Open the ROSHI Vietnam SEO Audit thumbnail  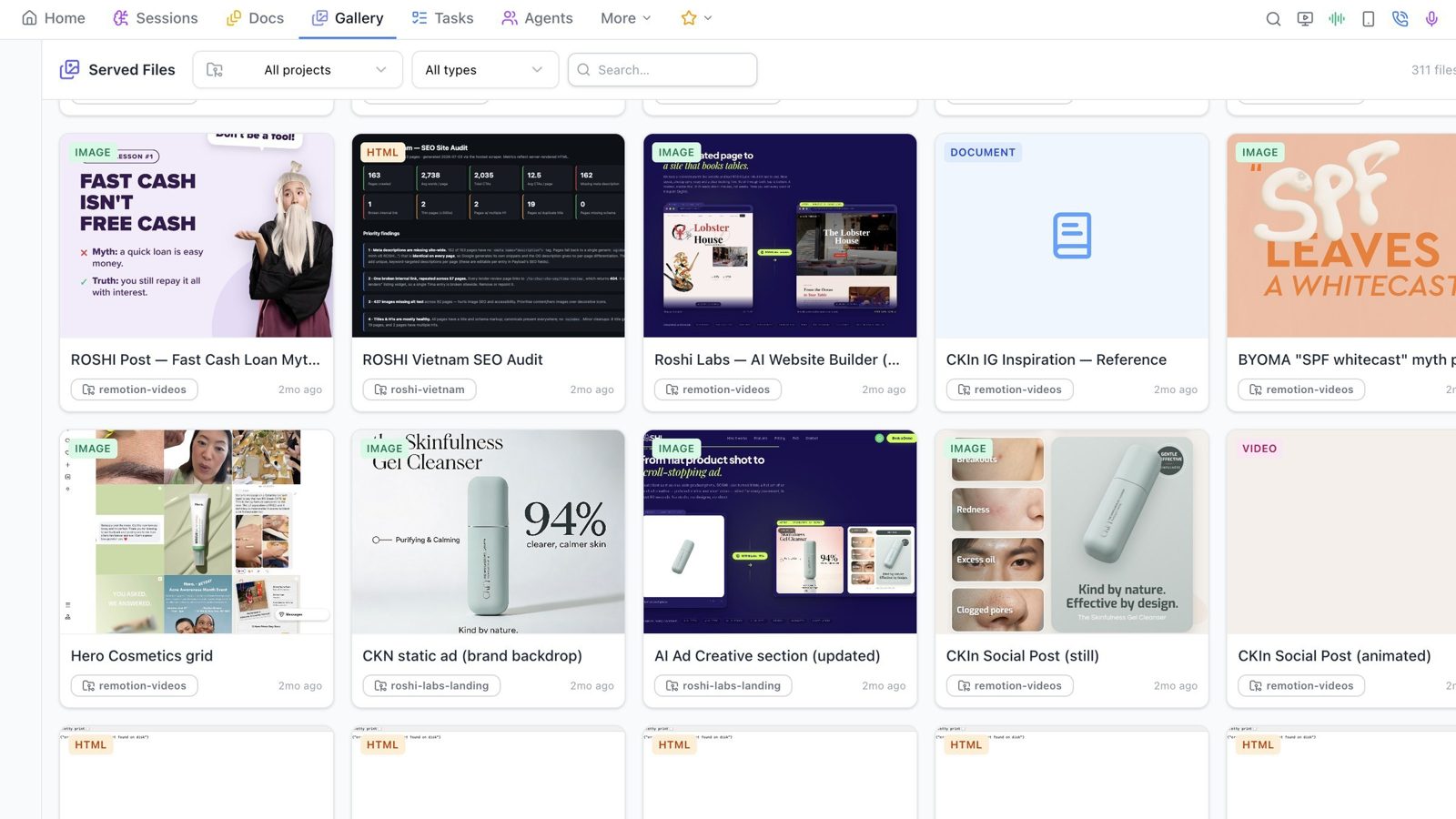[489, 236]
